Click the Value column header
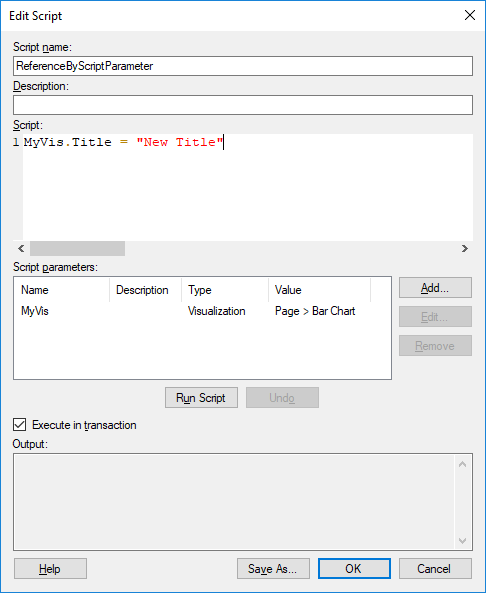The image size is (486, 593). pos(320,290)
